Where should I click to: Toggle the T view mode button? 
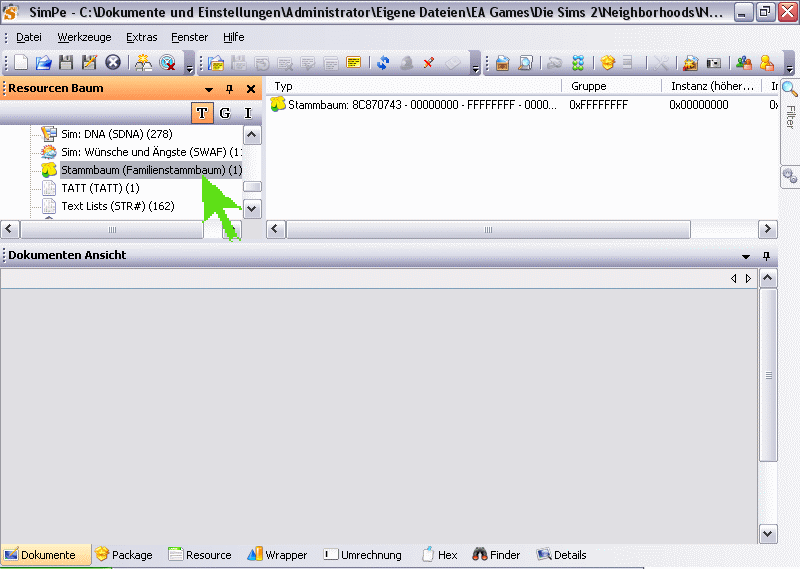point(202,113)
